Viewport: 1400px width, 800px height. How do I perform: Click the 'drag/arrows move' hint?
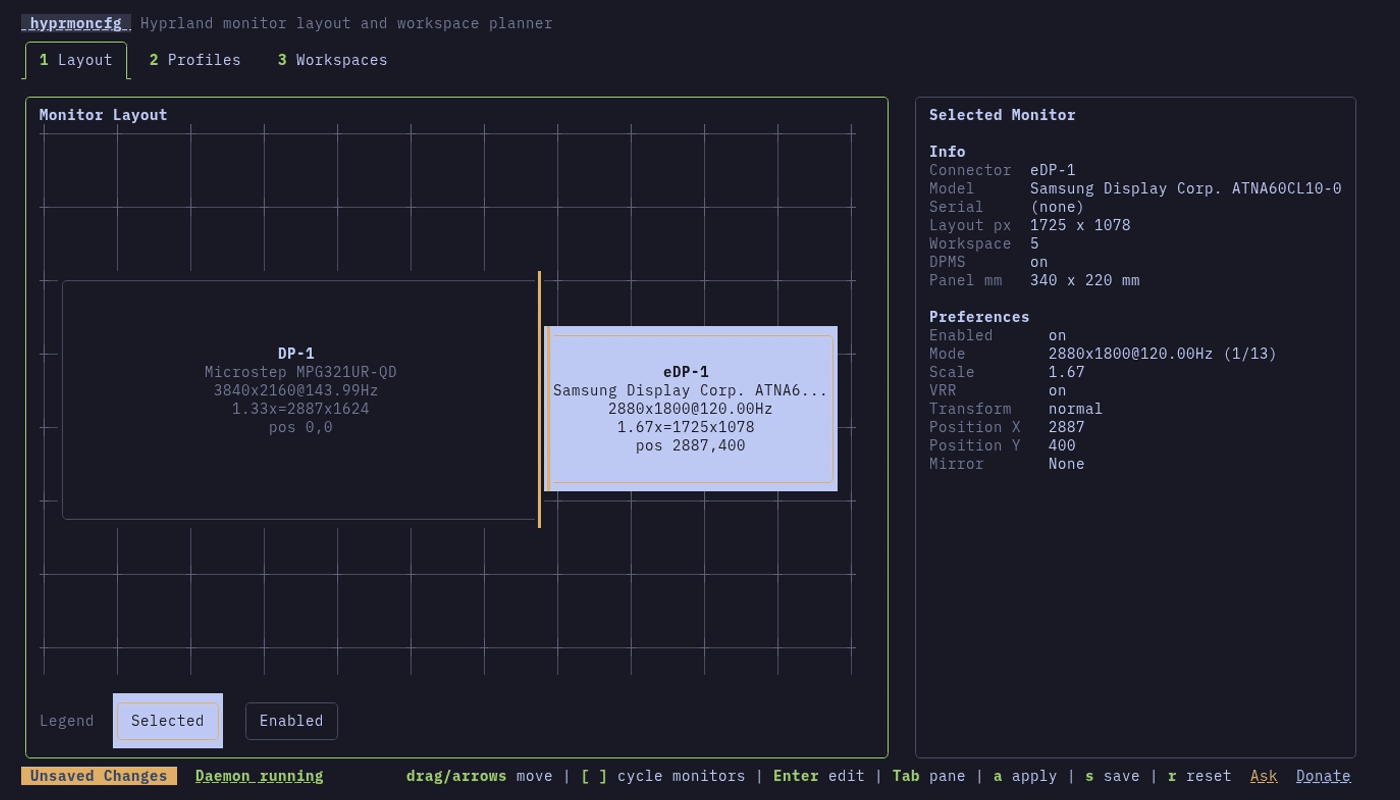[x=479, y=776]
